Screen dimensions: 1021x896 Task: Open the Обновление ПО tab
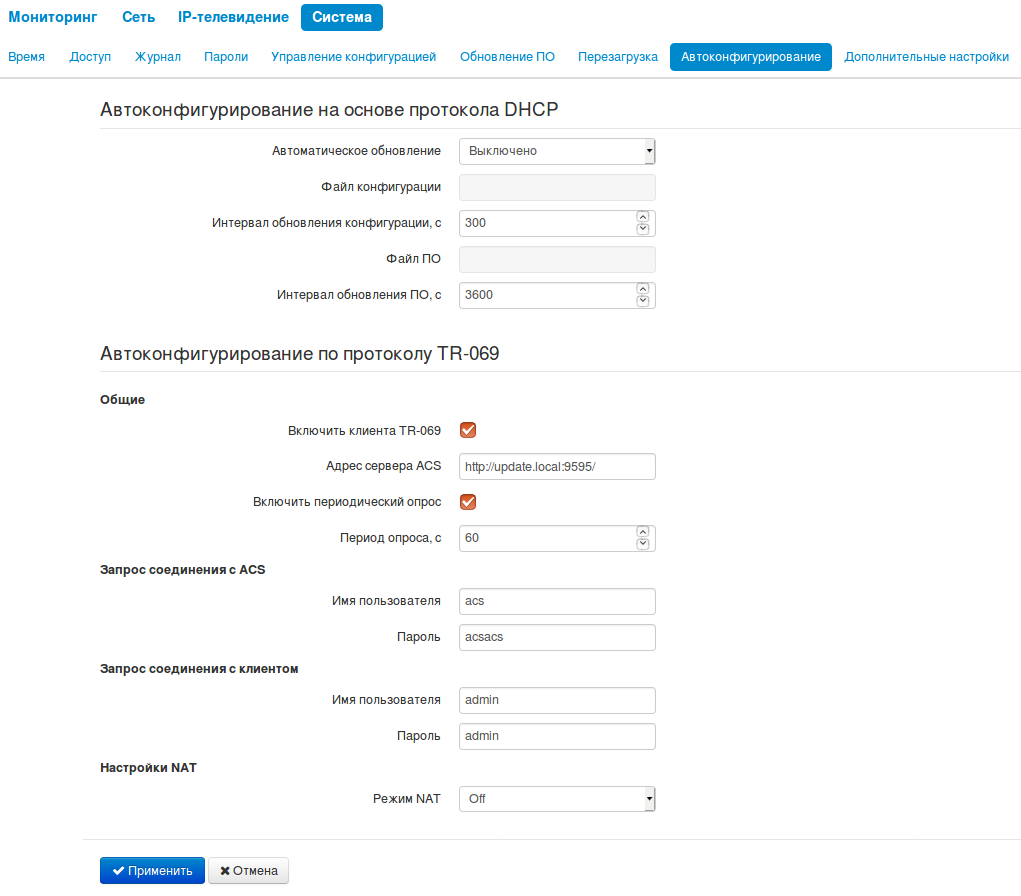pyautogui.click(x=507, y=57)
